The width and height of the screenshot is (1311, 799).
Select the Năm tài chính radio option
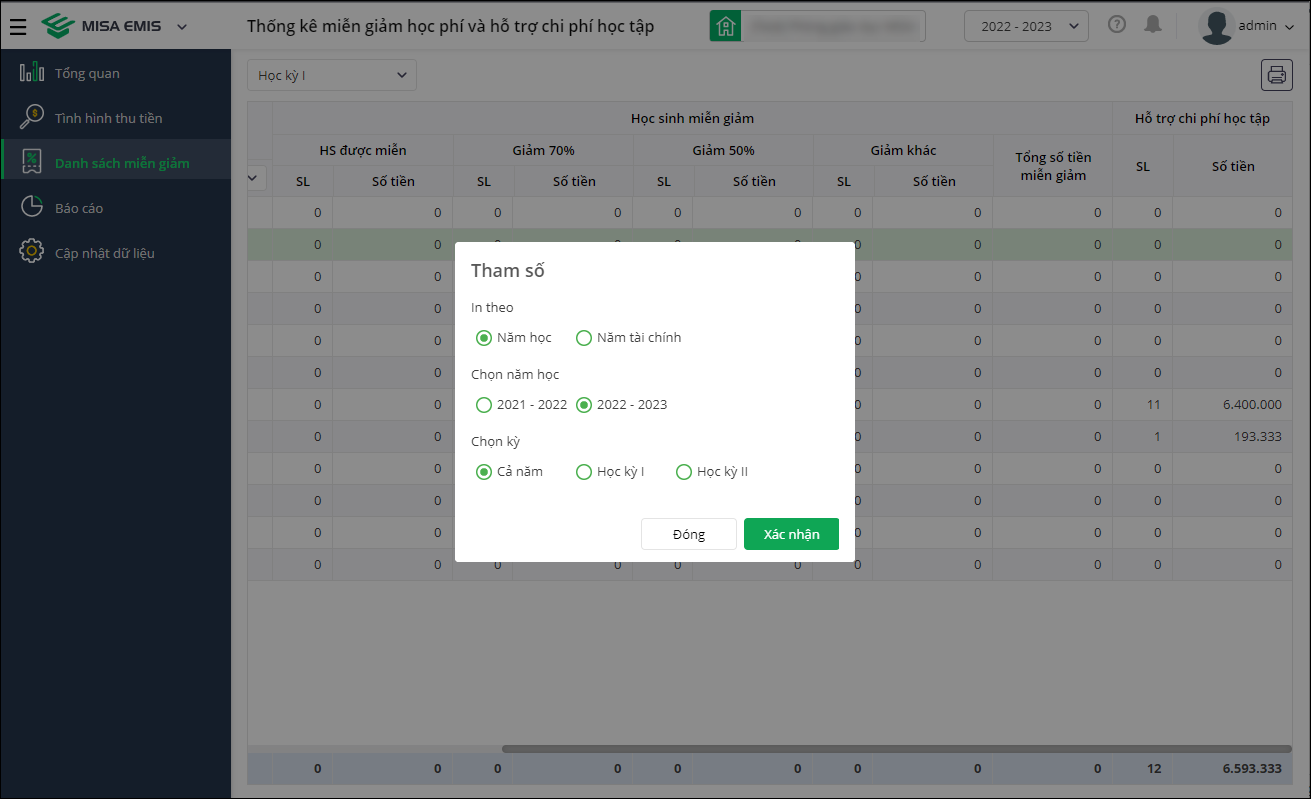pyautogui.click(x=584, y=338)
